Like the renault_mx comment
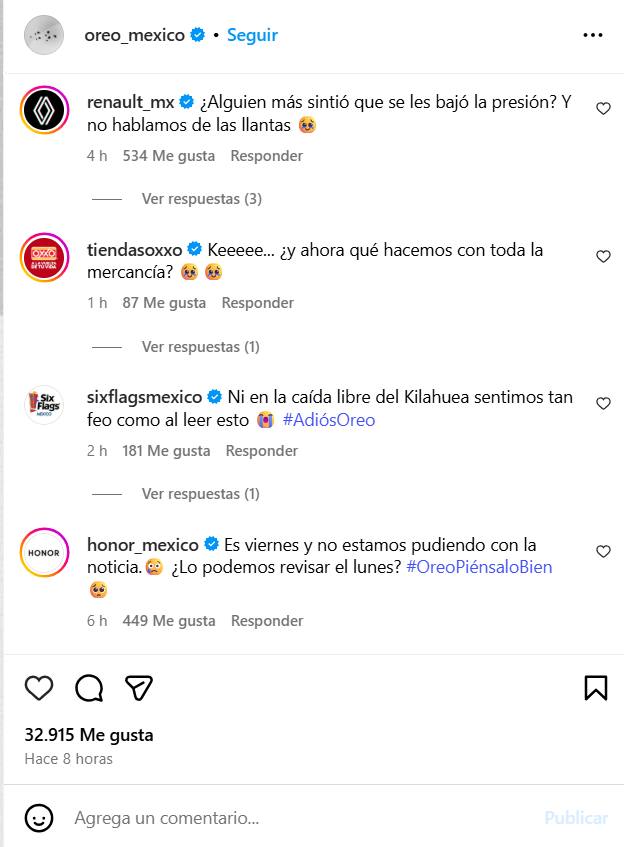The height and width of the screenshot is (847, 624). pos(603,109)
